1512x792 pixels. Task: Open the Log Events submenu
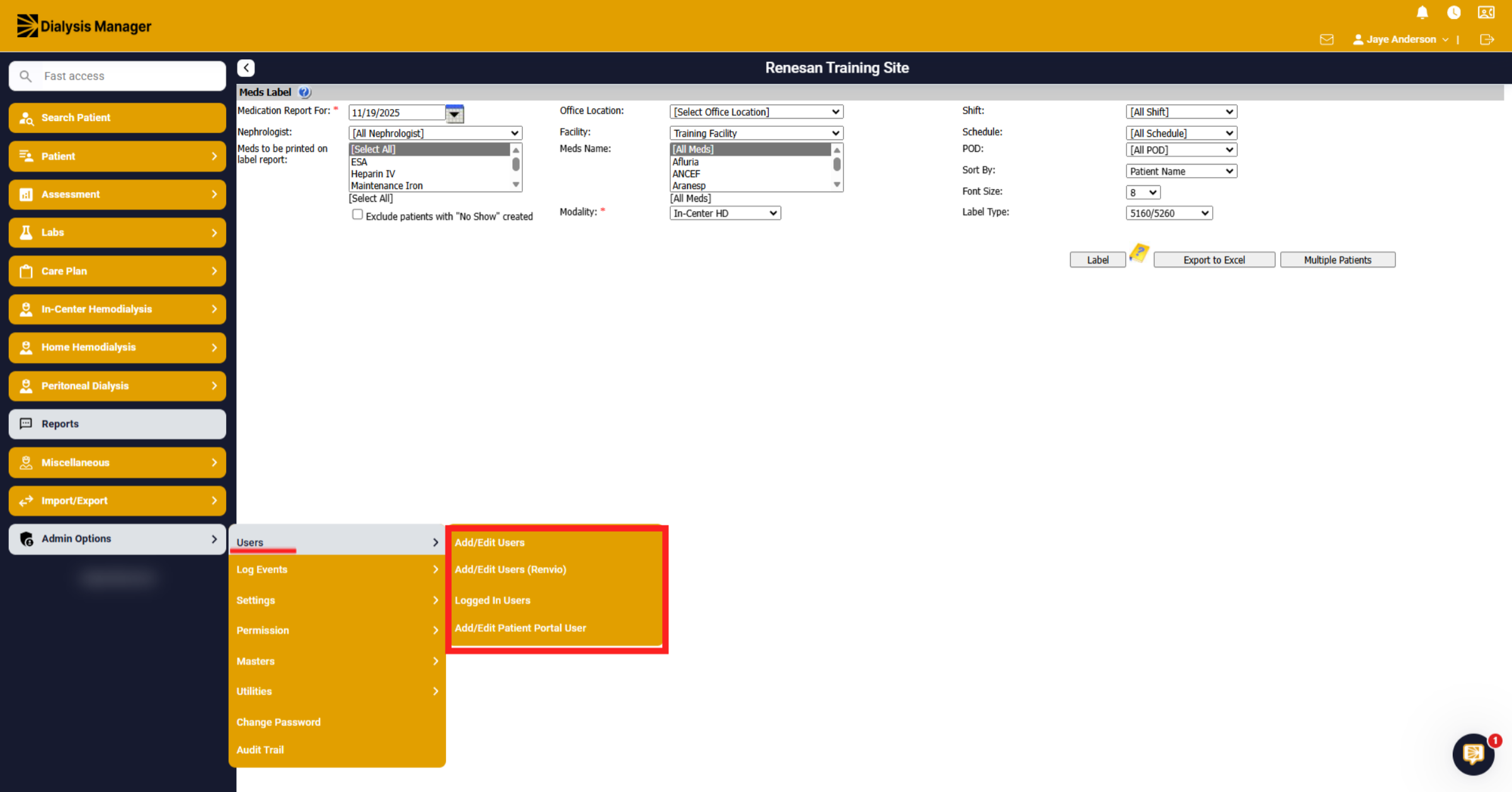tap(337, 570)
